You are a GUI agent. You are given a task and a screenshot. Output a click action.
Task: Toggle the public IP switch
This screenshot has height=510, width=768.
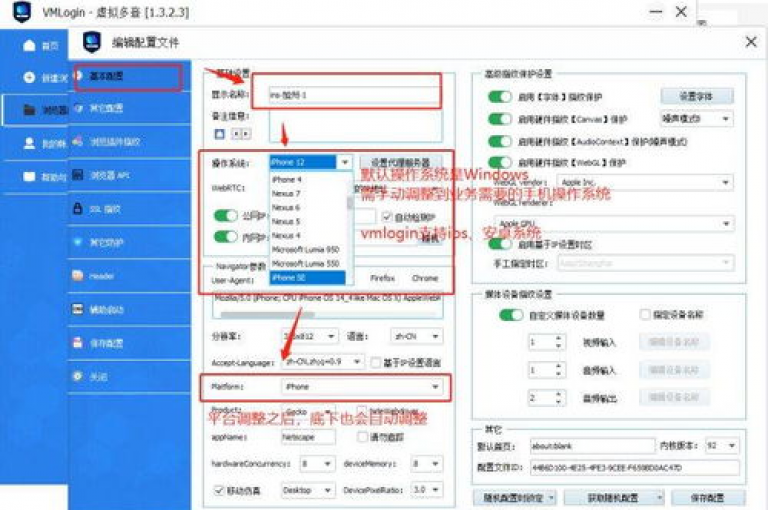tap(225, 216)
